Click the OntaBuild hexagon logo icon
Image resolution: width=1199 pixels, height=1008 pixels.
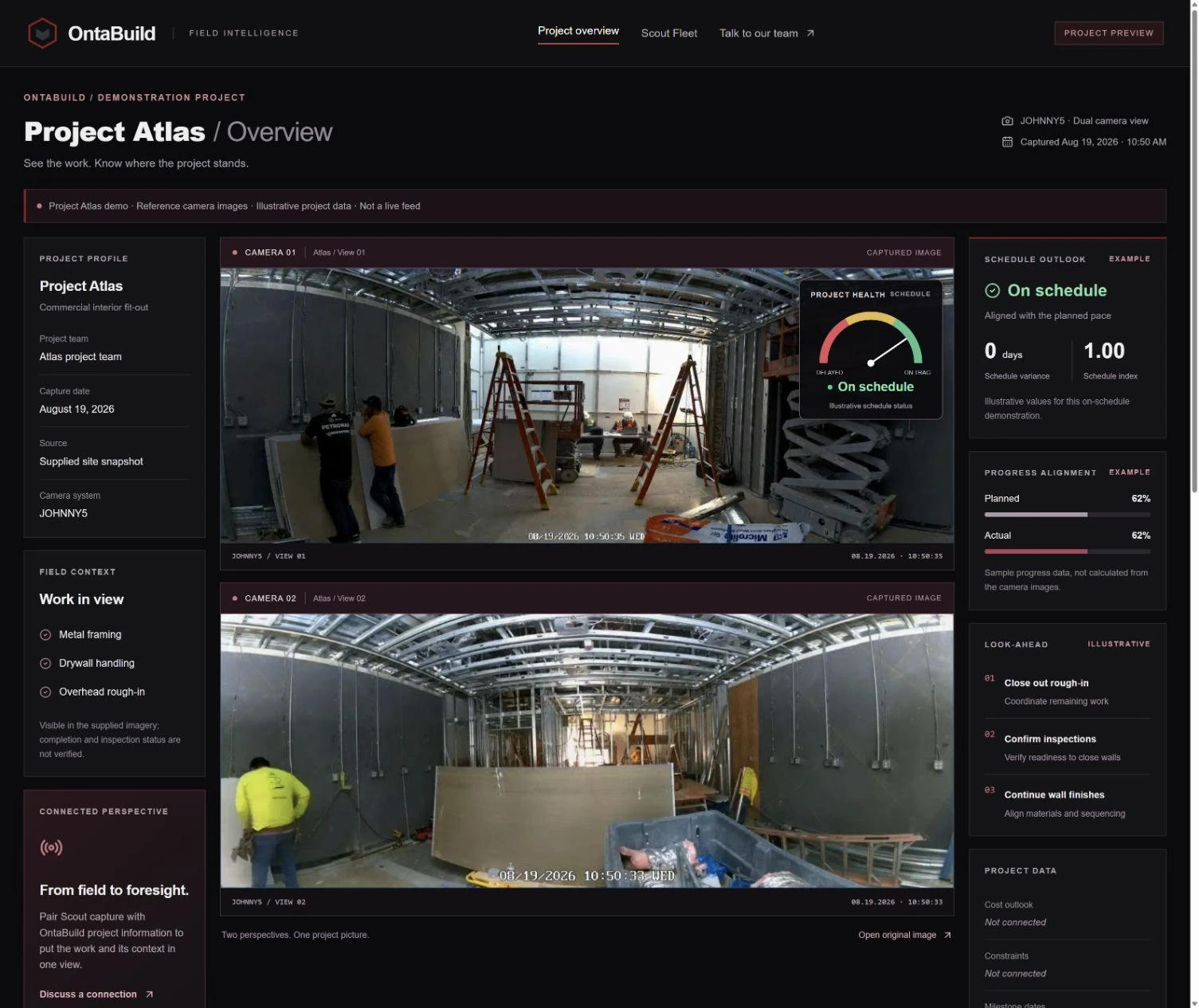42,33
